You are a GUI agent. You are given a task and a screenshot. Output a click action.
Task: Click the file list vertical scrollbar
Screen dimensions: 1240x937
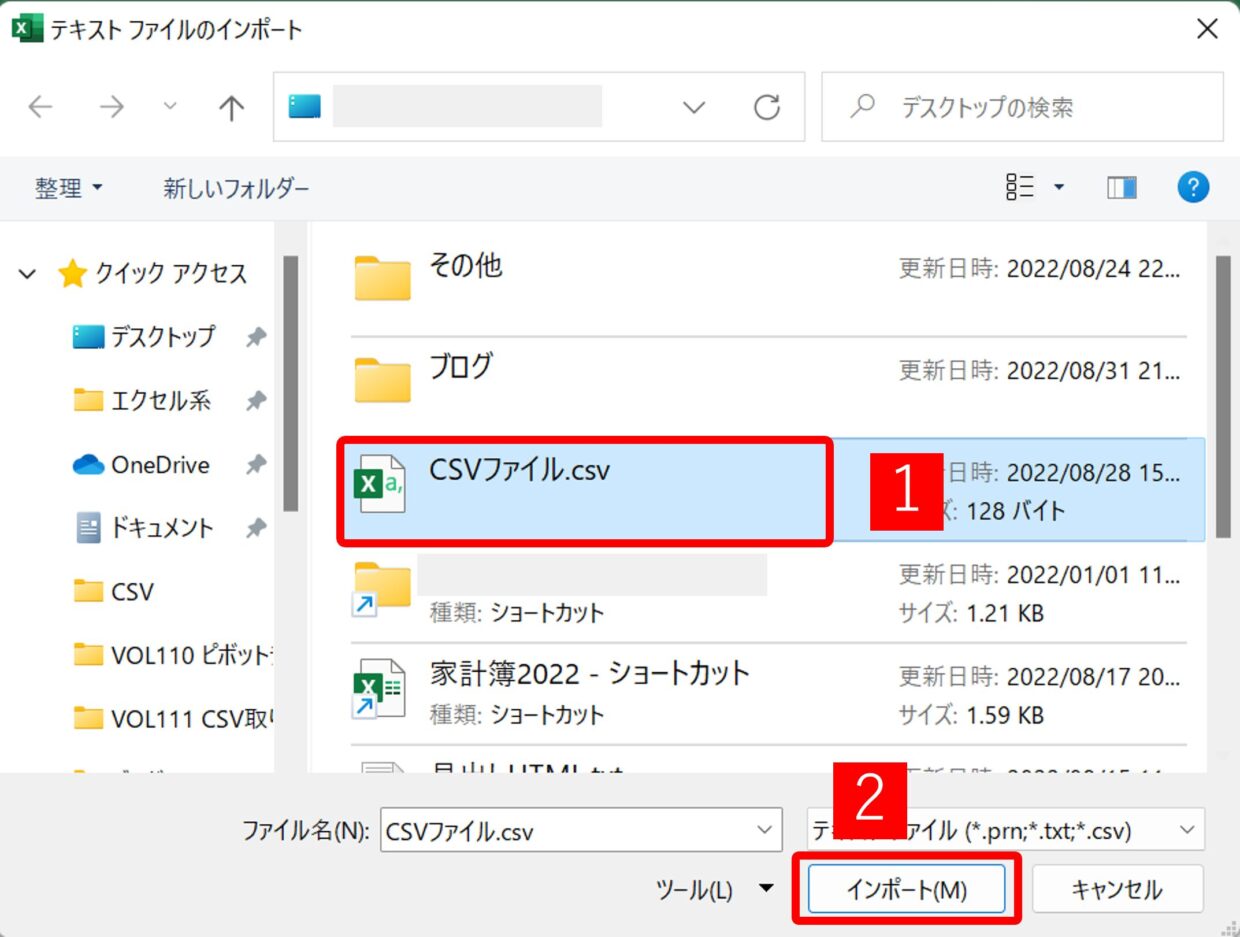pos(1222,397)
